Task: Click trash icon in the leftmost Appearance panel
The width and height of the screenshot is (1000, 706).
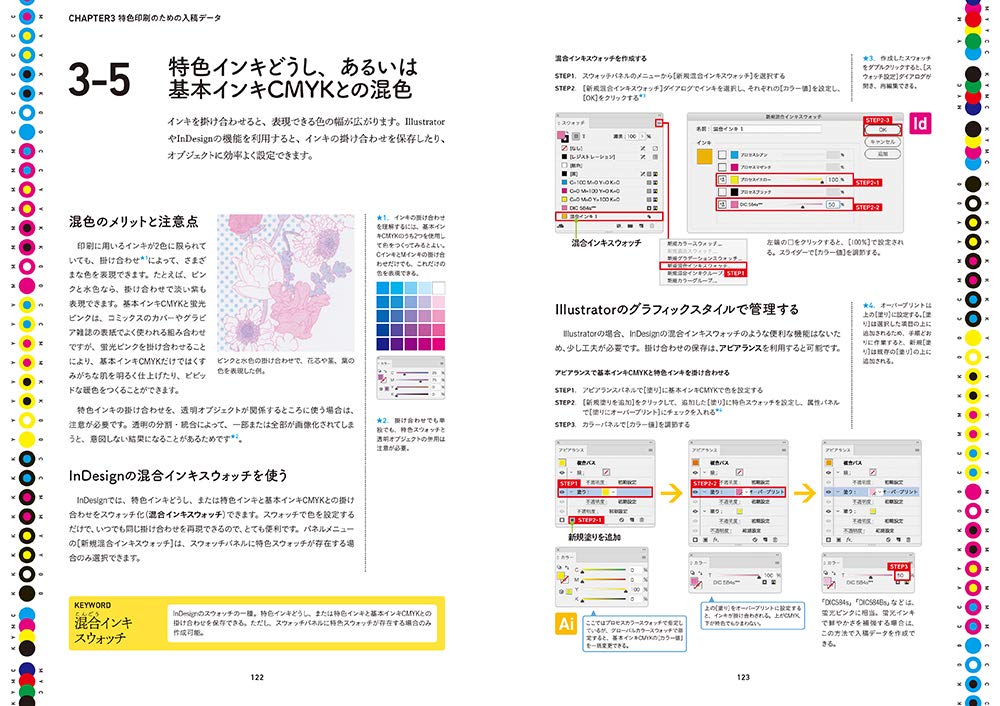Action: (642, 520)
